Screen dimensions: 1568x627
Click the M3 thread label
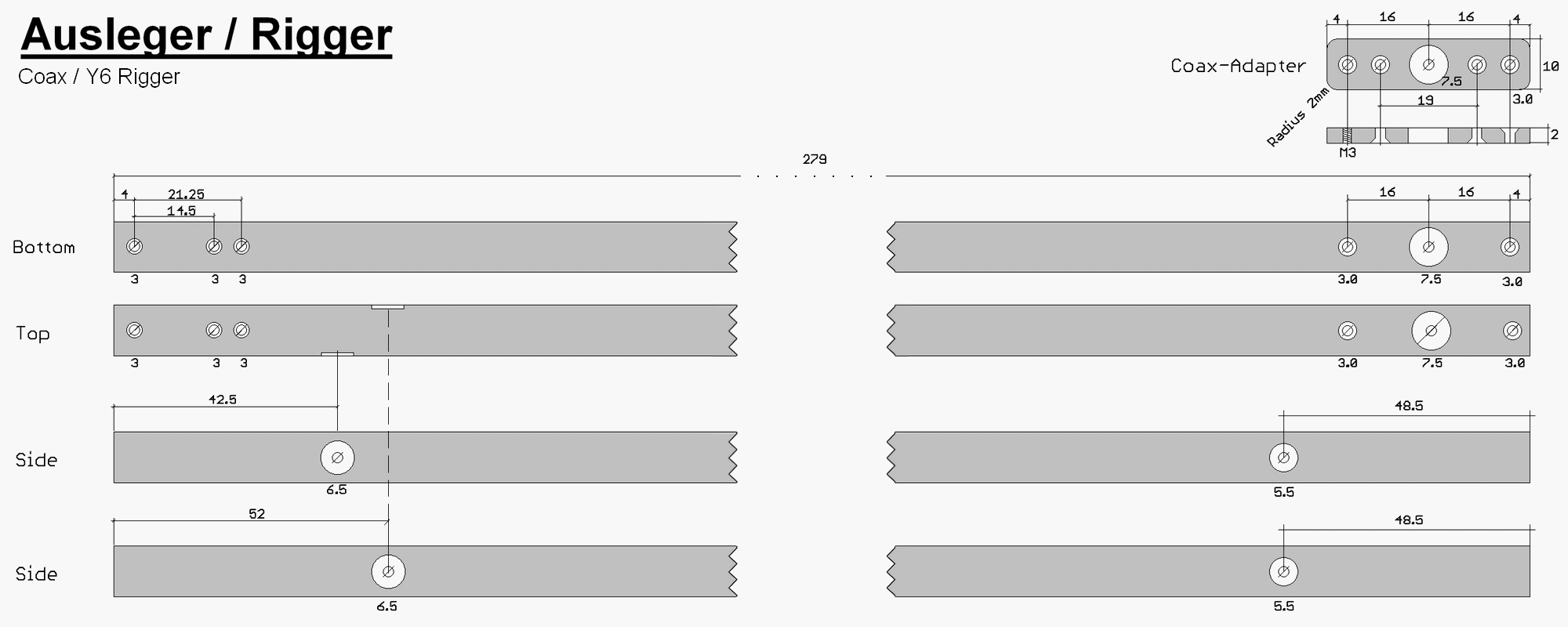(1347, 153)
